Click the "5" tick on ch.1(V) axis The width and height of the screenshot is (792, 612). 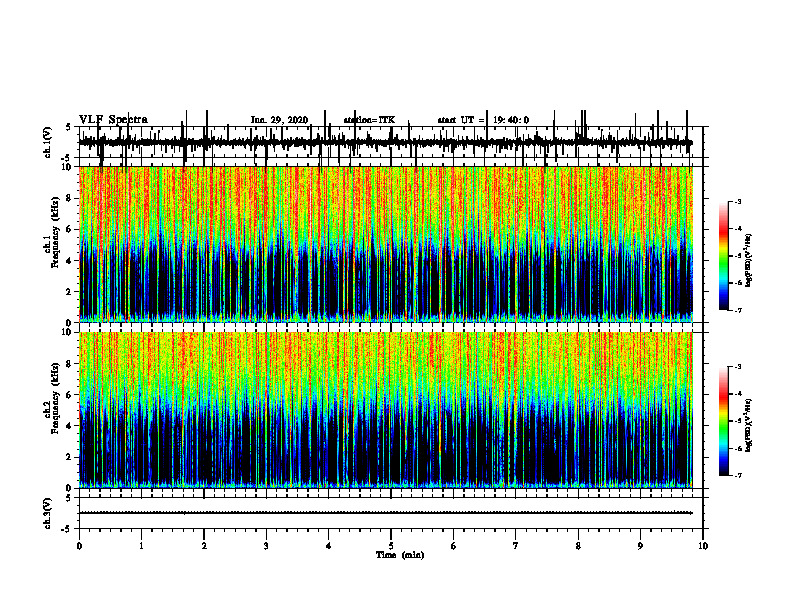coord(68,127)
